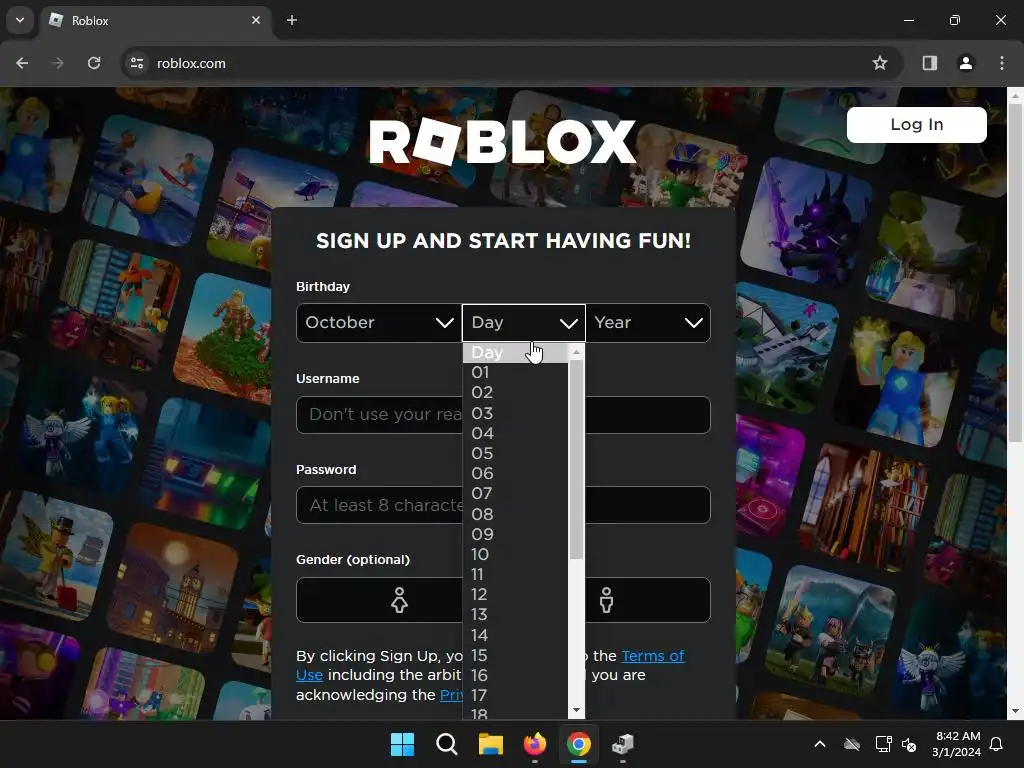This screenshot has height=768, width=1024.
Task: Open the Privacy policy link
Action: click(x=451, y=695)
